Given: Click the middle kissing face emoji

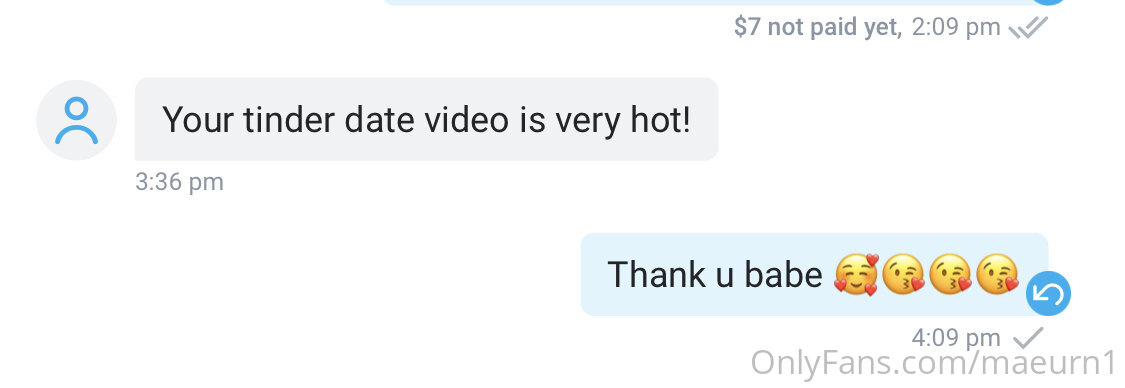Looking at the screenshot, I should tap(950, 275).
